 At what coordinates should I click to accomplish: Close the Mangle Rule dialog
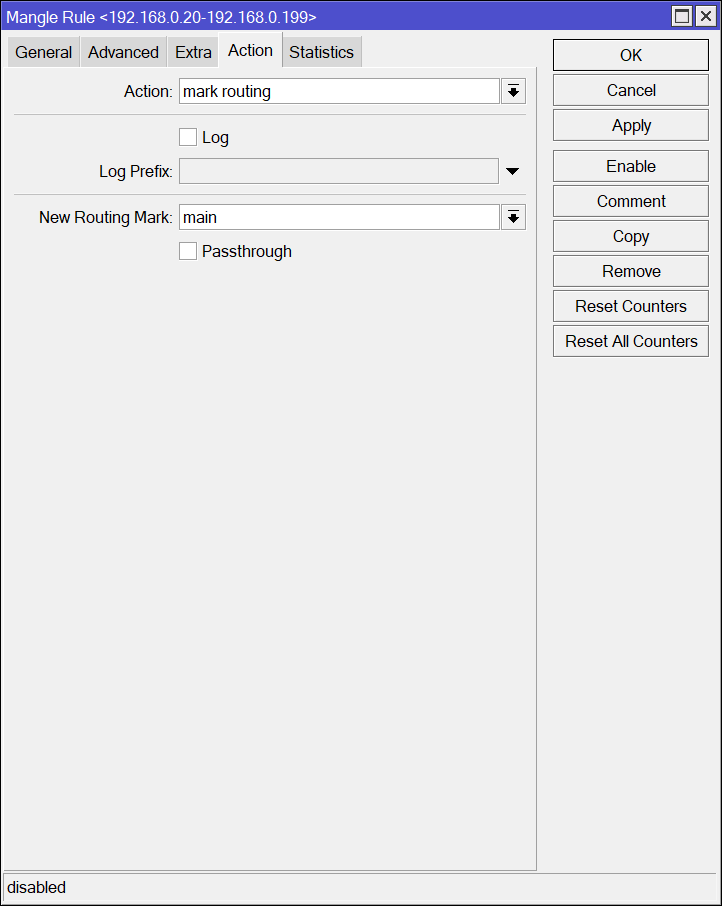(705, 16)
